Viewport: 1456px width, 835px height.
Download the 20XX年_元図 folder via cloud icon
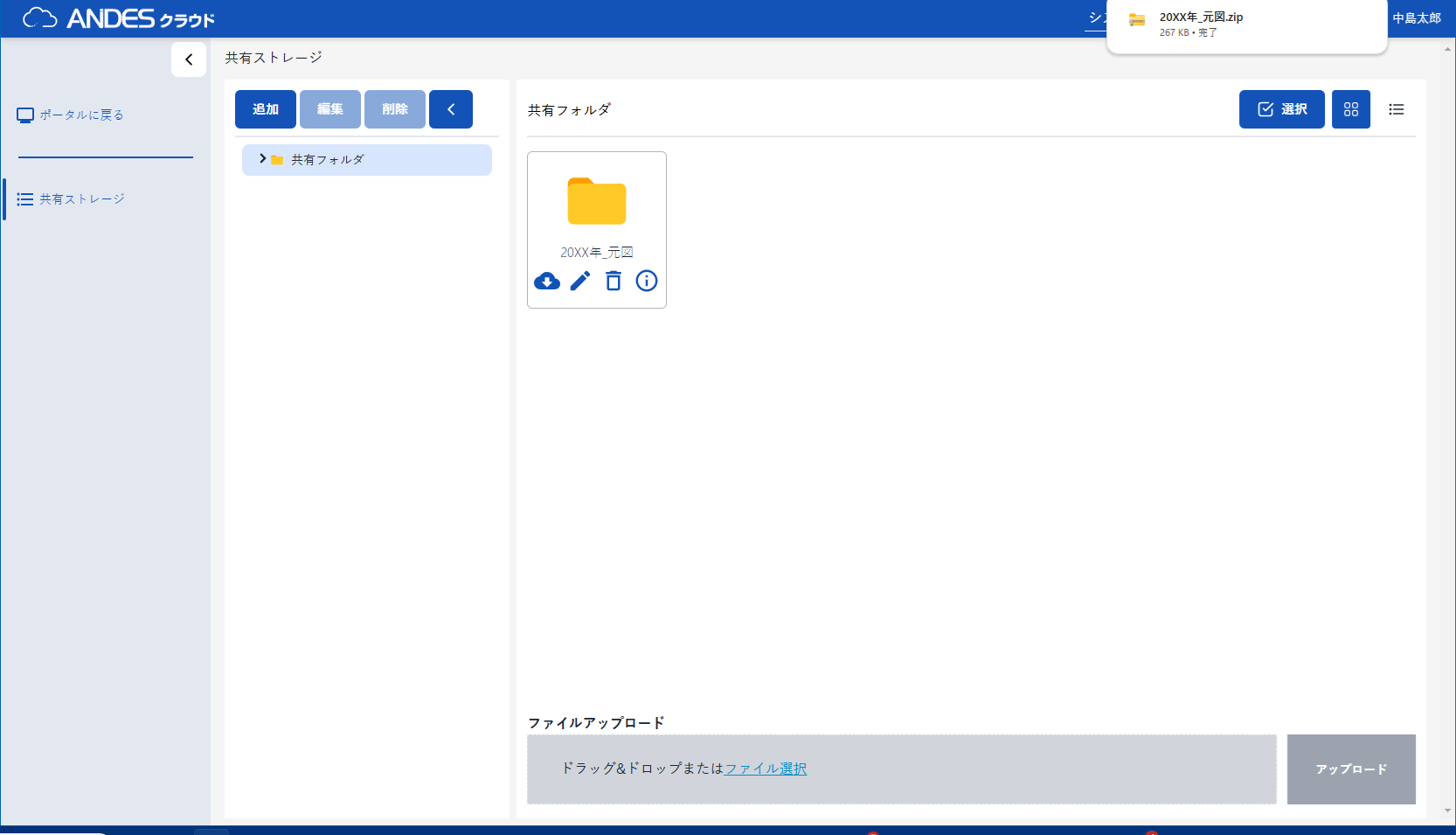click(x=547, y=281)
